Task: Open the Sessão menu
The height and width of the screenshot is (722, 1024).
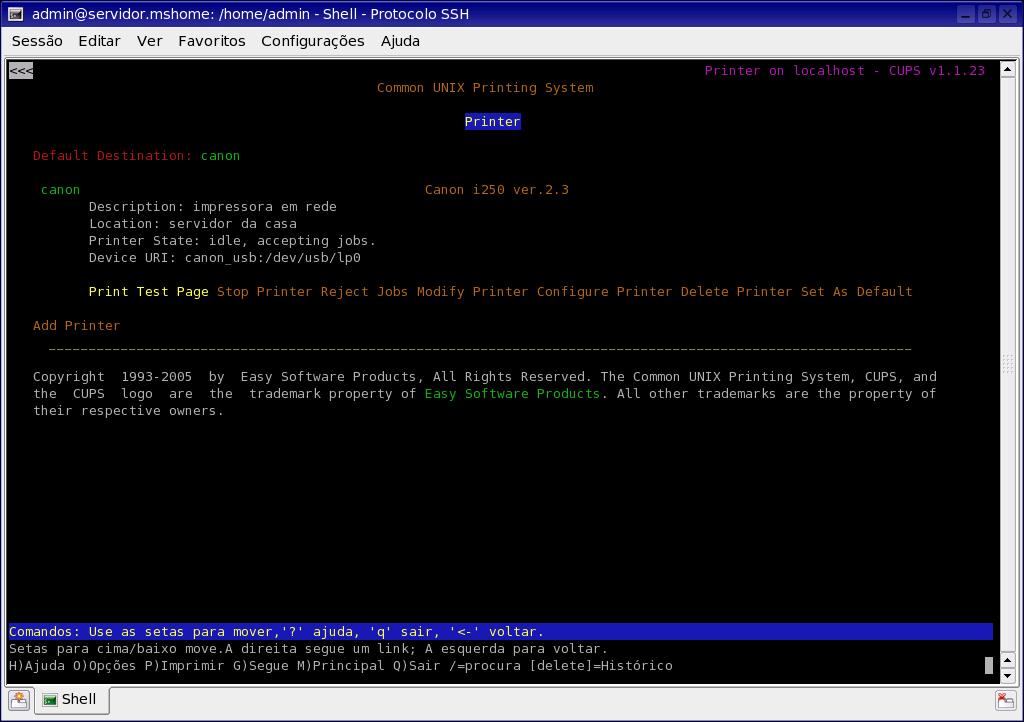Action: pyautogui.click(x=37, y=41)
